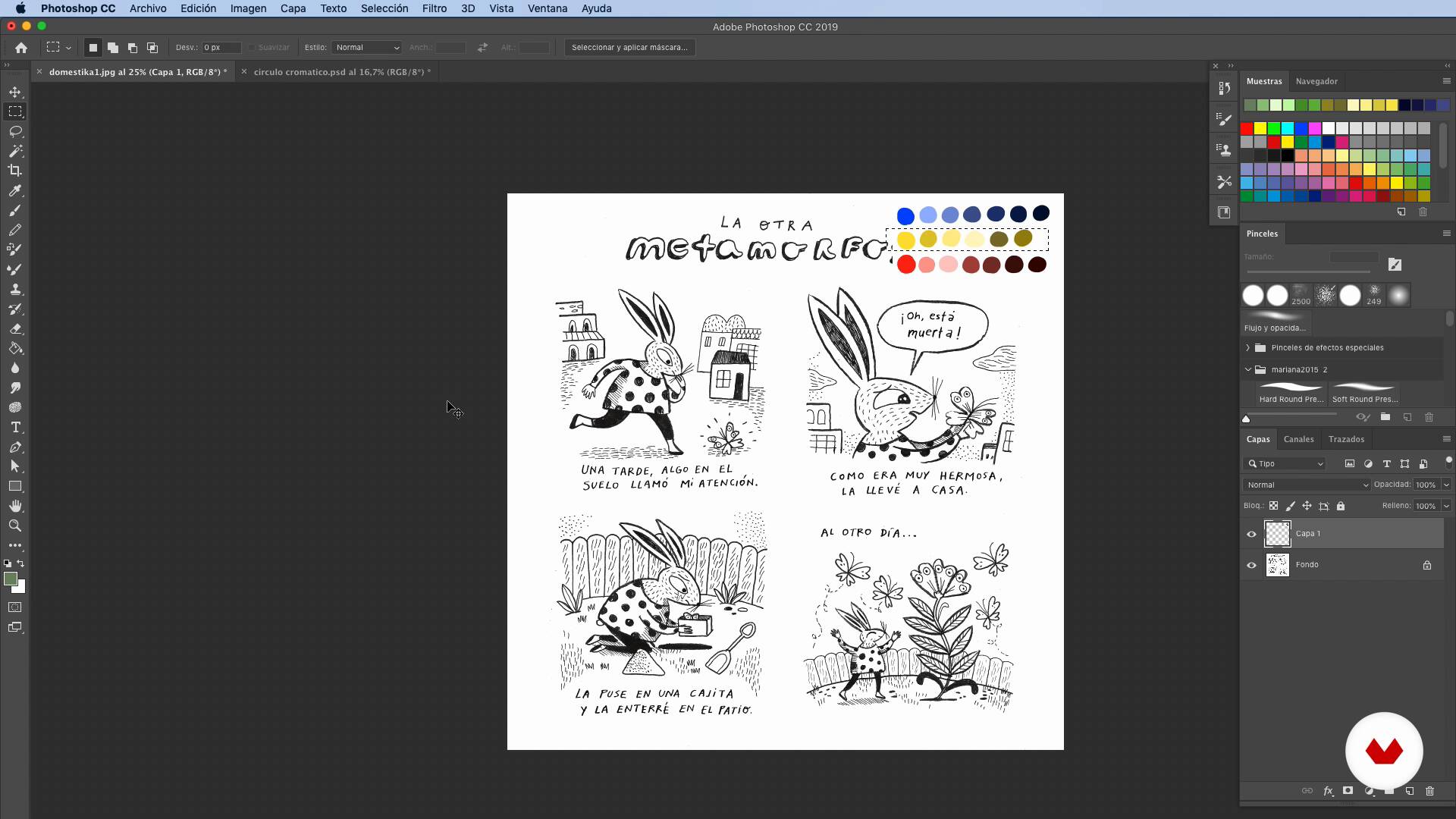This screenshot has height=819, width=1456.
Task: Choose Subtract from selection mode
Action: [x=133, y=47]
